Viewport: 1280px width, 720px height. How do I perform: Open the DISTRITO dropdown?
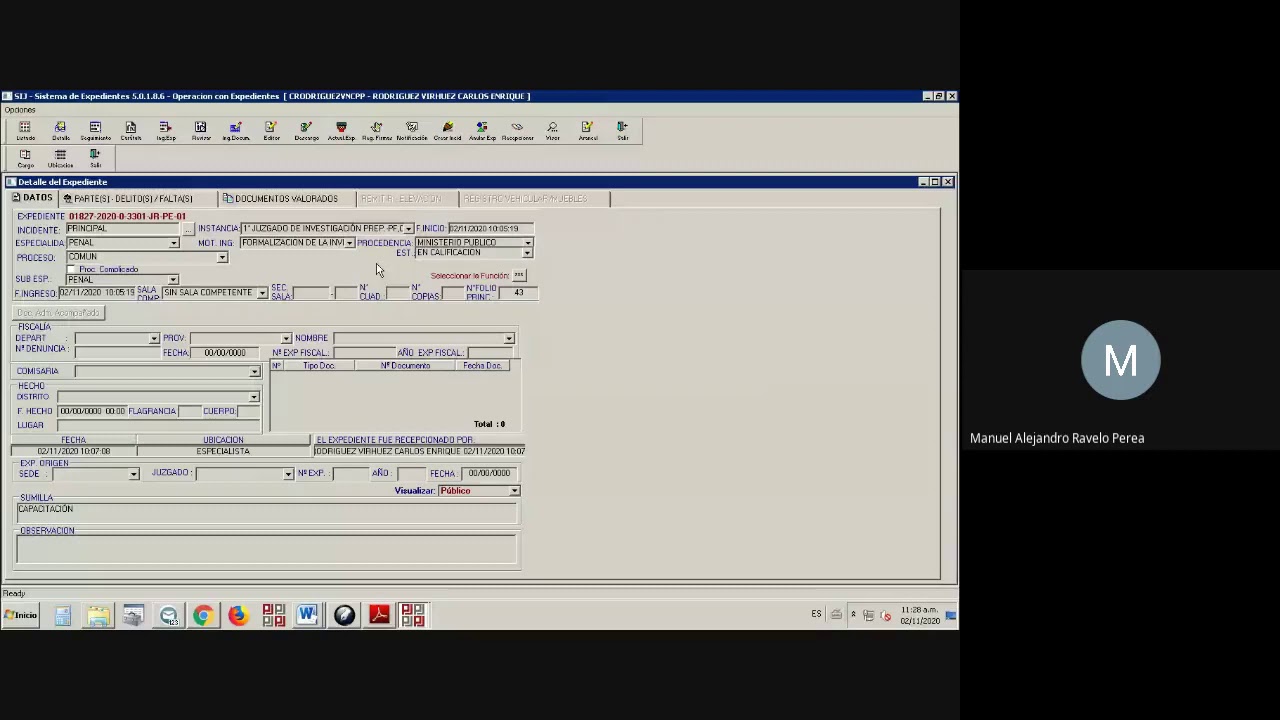click(x=254, y=397)
